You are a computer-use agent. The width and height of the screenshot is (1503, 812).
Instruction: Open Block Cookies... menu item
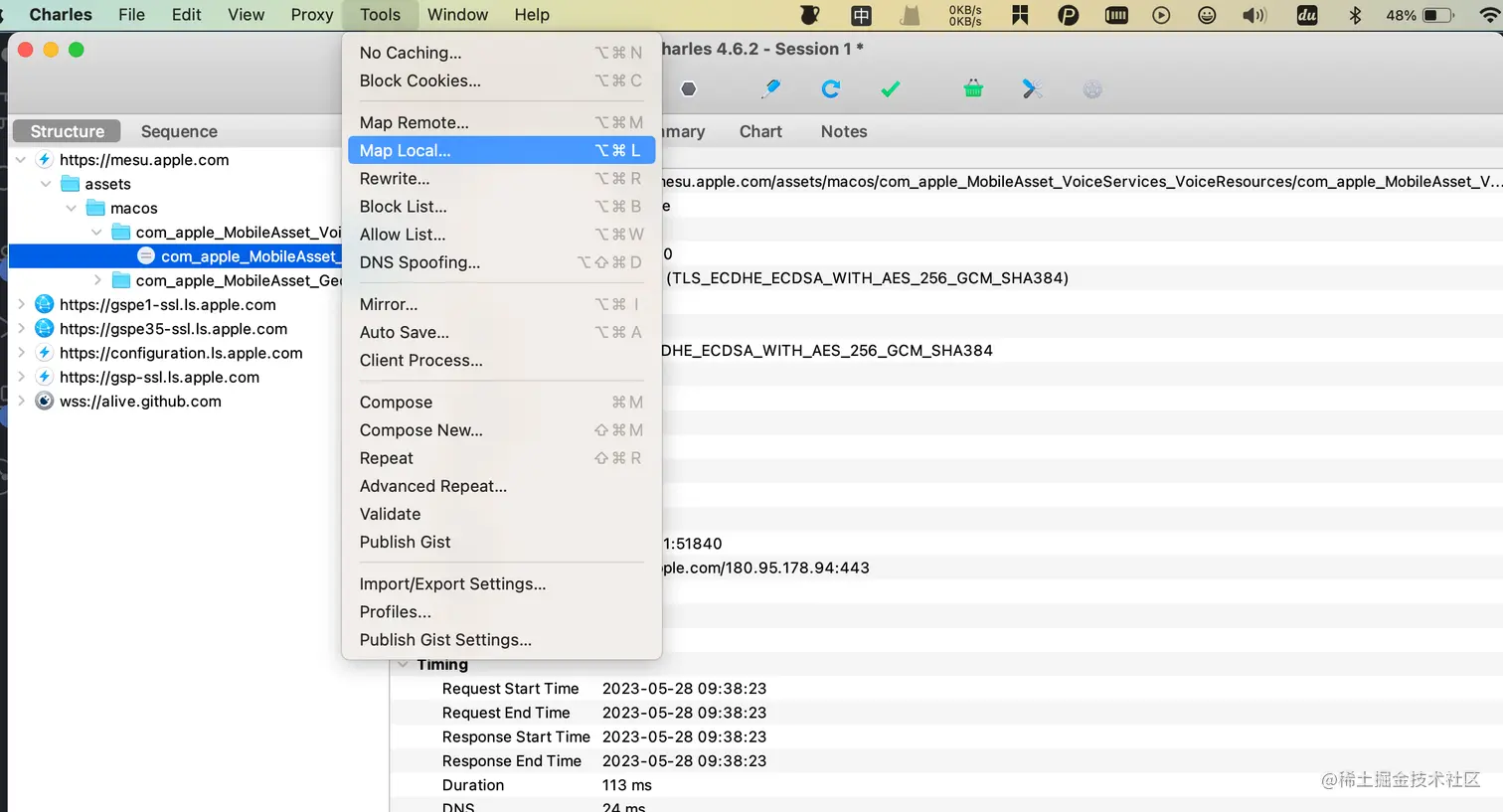point(501,81)
